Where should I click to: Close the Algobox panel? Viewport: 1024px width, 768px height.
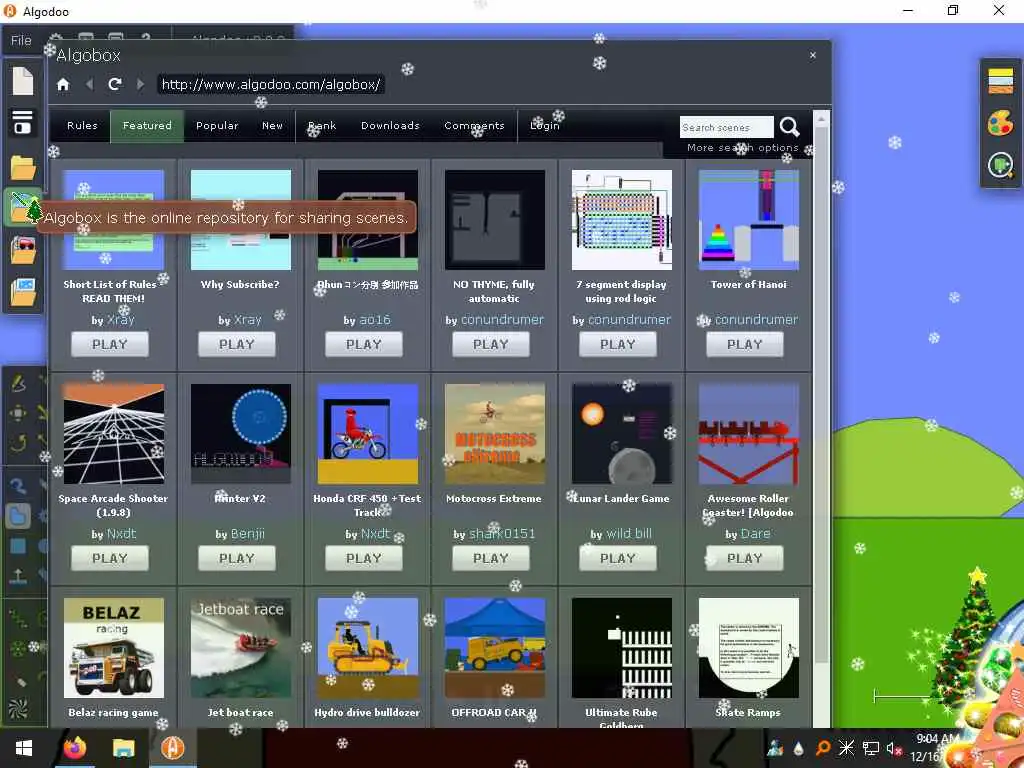point(812,56)
